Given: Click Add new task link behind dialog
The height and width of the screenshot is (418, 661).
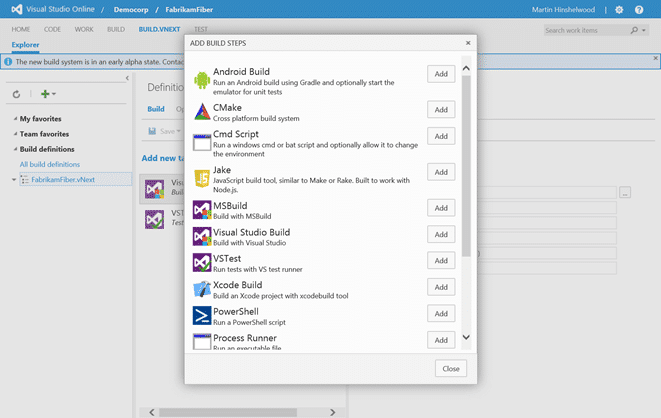Looking at the screenshot, I should (163, 158).
